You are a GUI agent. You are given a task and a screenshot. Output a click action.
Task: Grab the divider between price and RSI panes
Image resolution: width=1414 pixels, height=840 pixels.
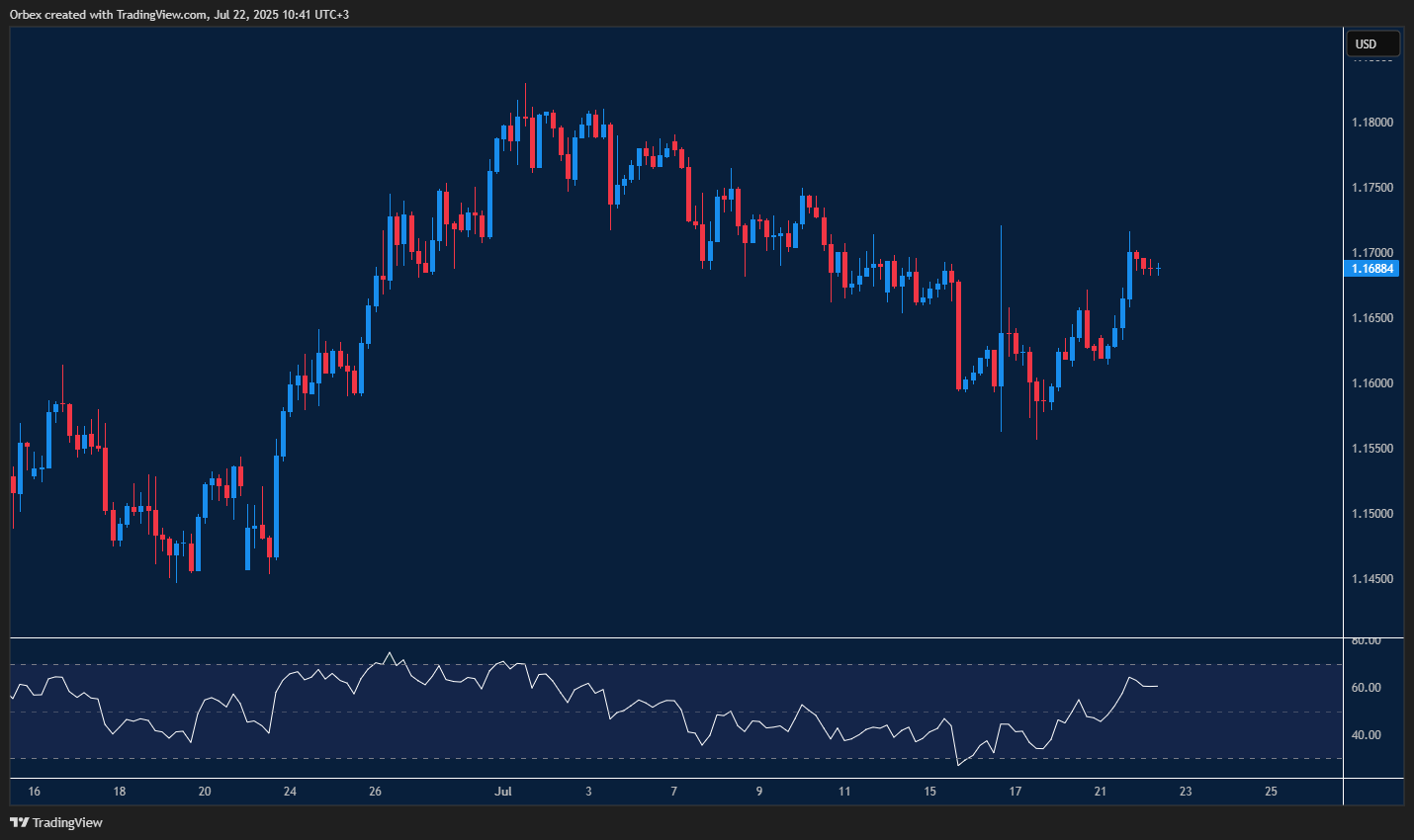[676, 638]
